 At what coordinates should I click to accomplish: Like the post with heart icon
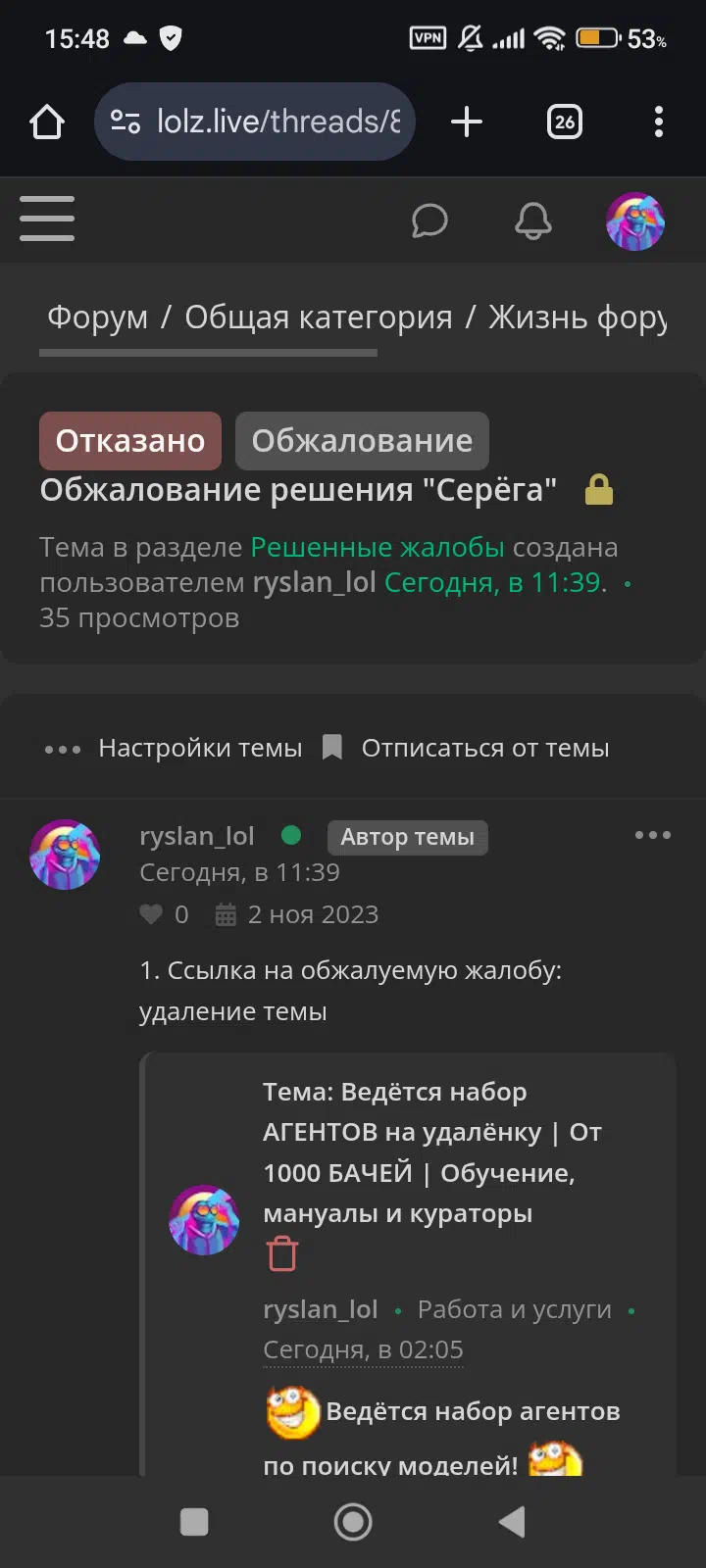[x=151, y=914]
